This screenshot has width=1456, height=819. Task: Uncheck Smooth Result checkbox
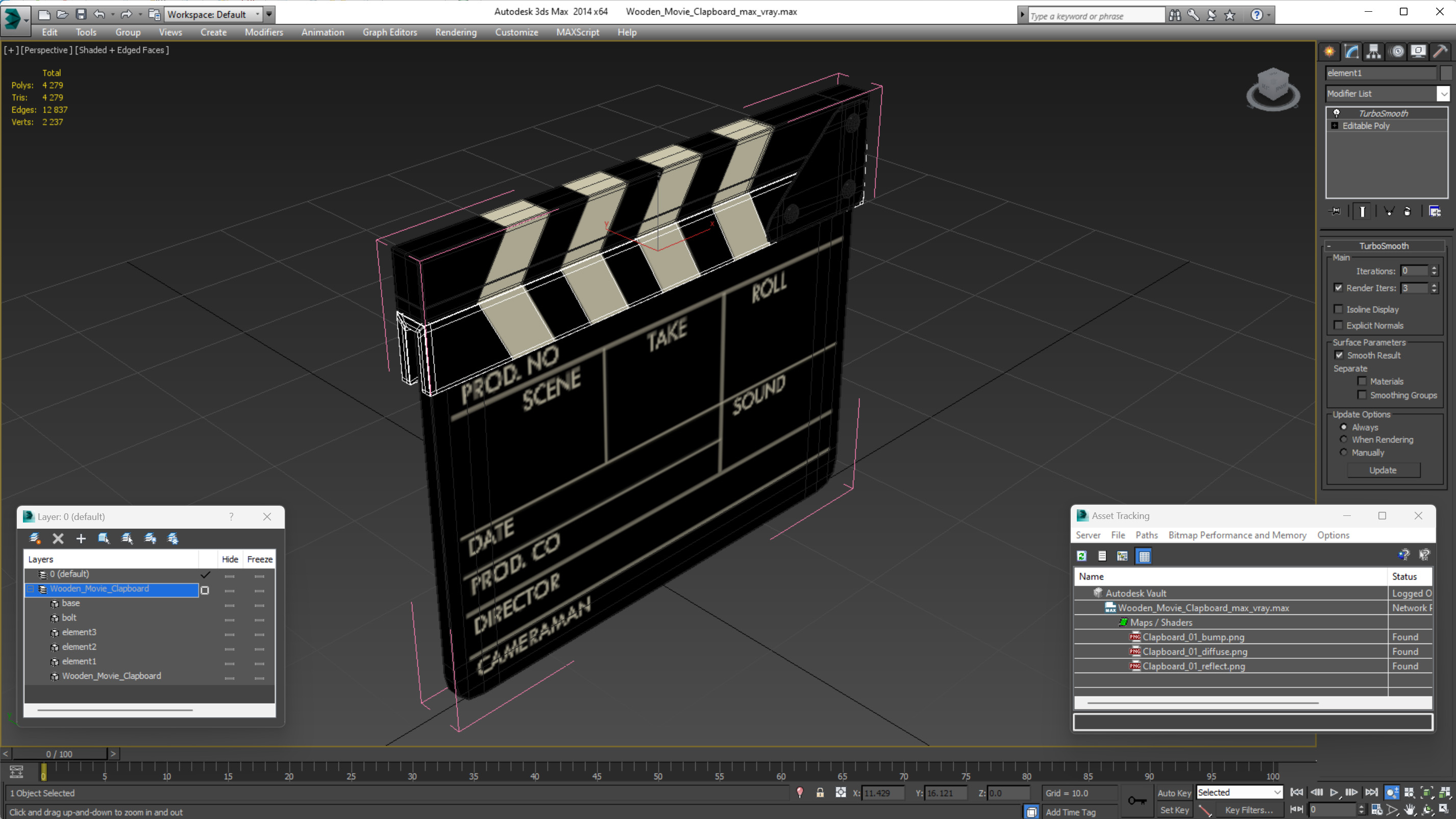pyautogui.click(x=1339, y=355)
